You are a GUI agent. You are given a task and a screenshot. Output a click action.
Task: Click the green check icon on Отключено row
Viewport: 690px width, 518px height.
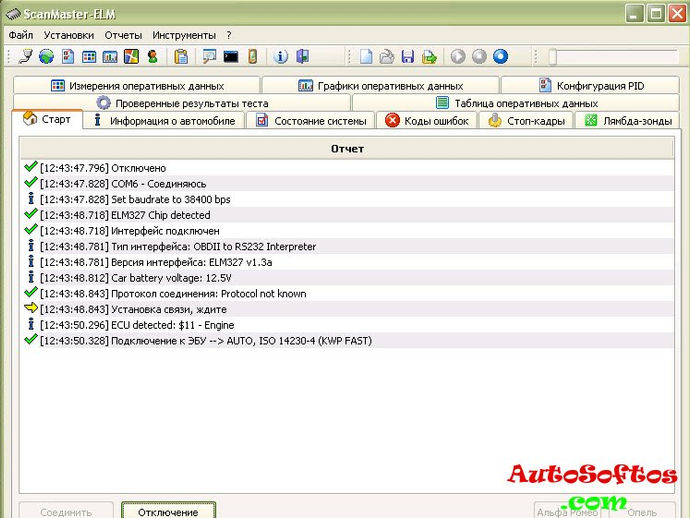click(x=31, y=166)
